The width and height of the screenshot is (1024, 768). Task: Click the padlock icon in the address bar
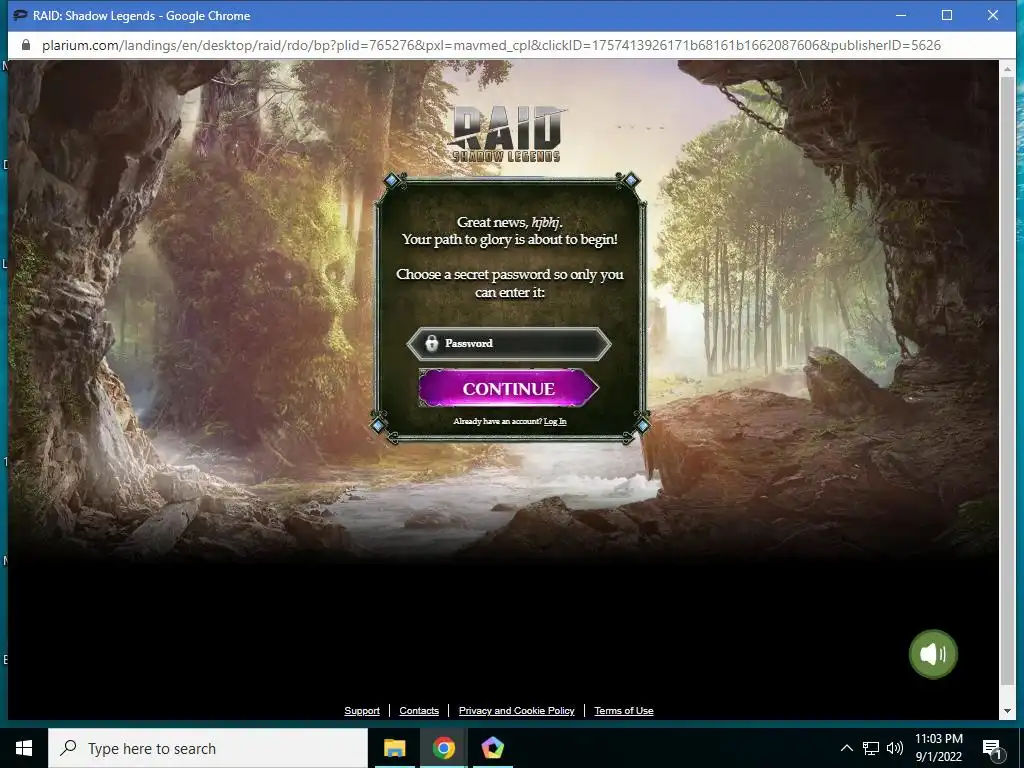(x=26, y=45)
